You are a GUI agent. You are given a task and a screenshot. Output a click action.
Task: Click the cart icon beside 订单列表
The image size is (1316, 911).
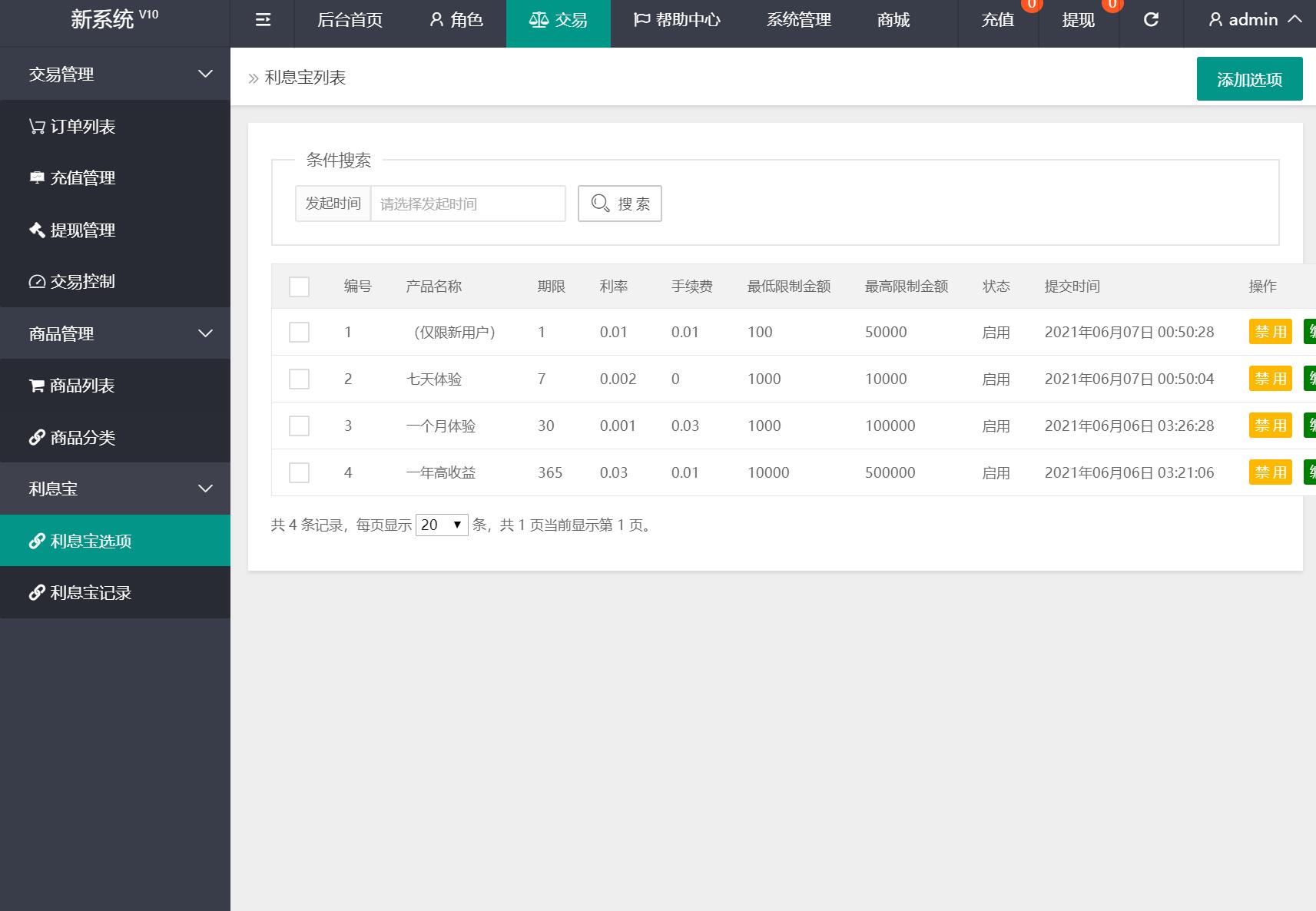pos(37,127)
